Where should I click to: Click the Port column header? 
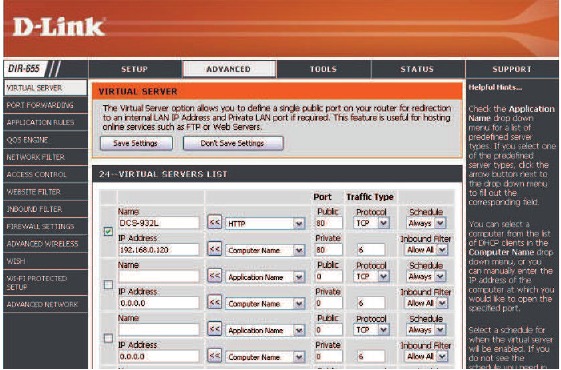pos(322,197)
